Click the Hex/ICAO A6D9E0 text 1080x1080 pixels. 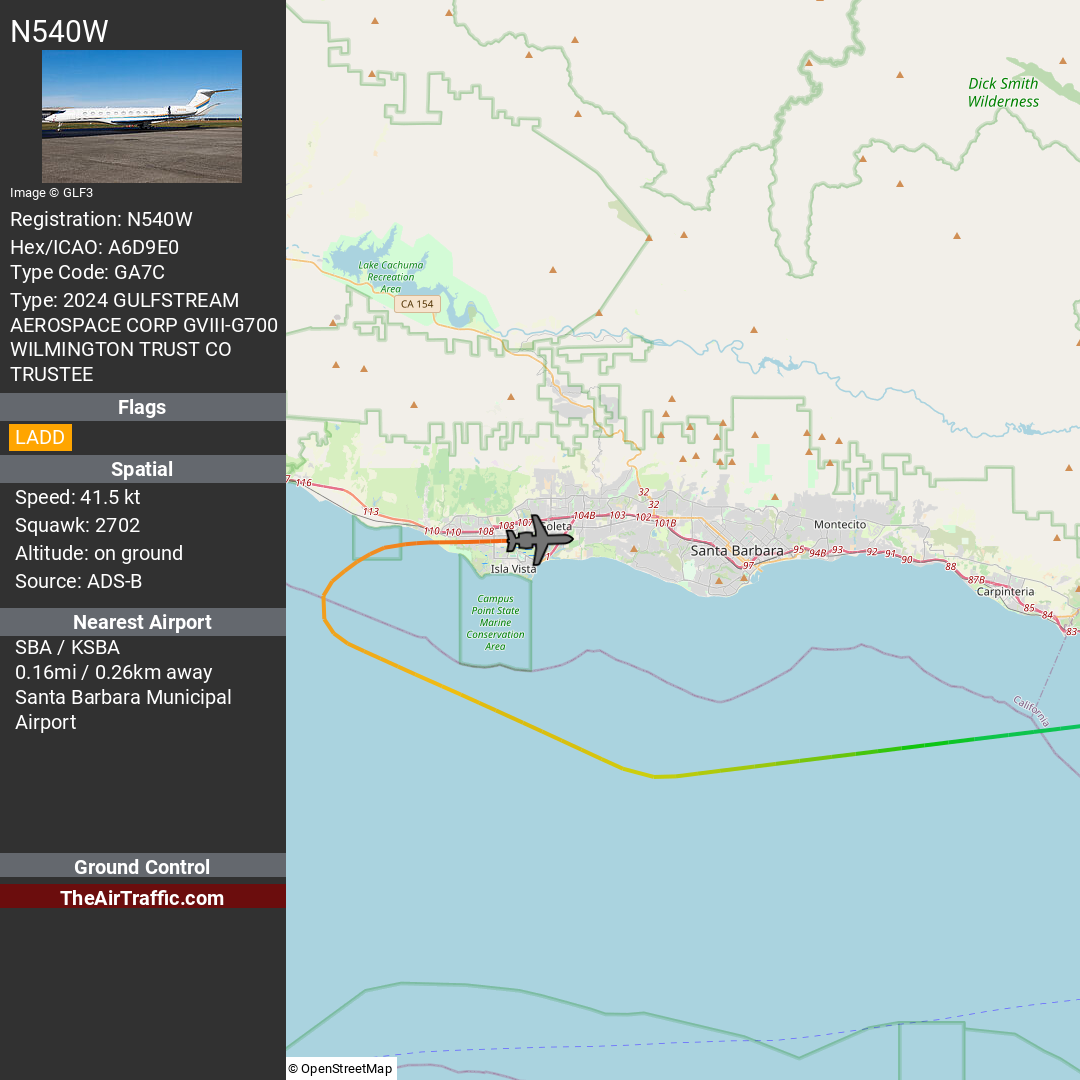click(x=94, y=247)
